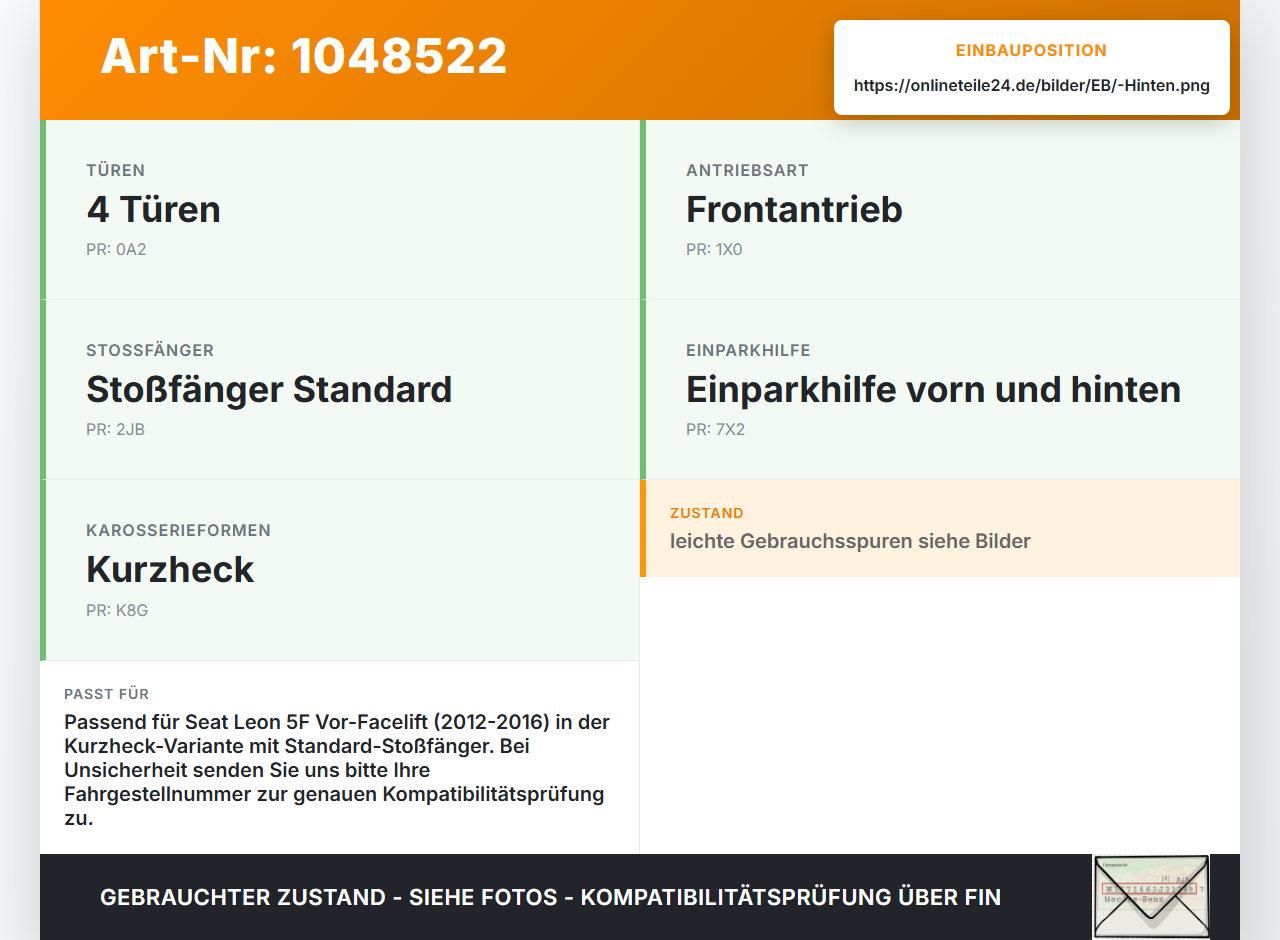This screenshot has width=1280, height=940.
Task: Select the EINBAUPOSITION label
Action: pyautogui.click(x=1032, y=50)
